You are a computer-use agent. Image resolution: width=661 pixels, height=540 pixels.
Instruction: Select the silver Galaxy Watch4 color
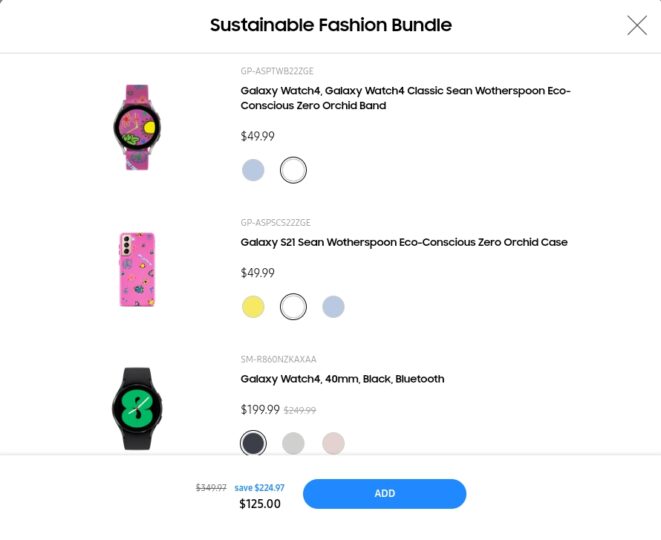point(293,443)
